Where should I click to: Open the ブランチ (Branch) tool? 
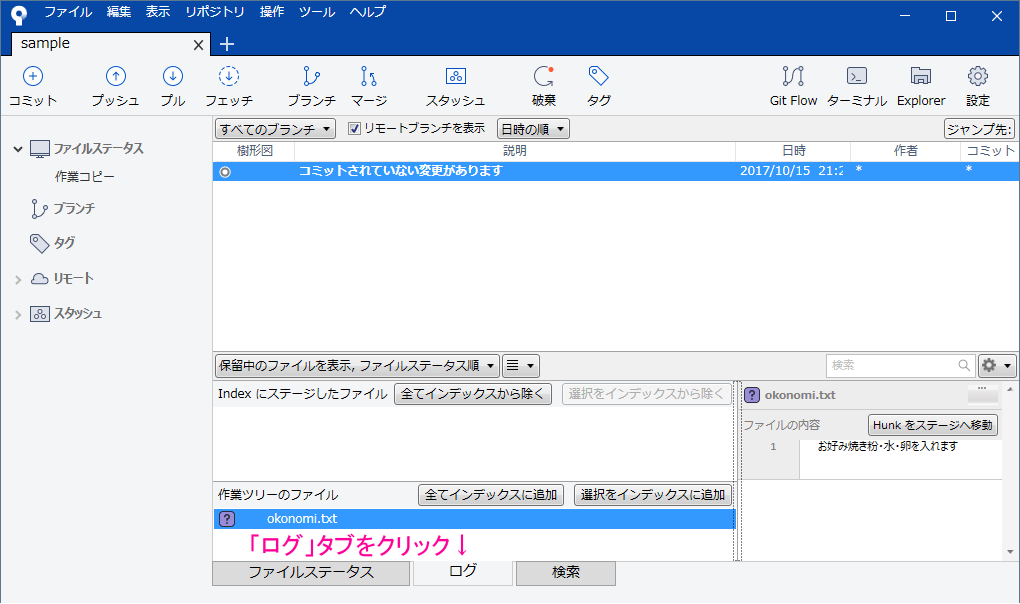(311, 84)
